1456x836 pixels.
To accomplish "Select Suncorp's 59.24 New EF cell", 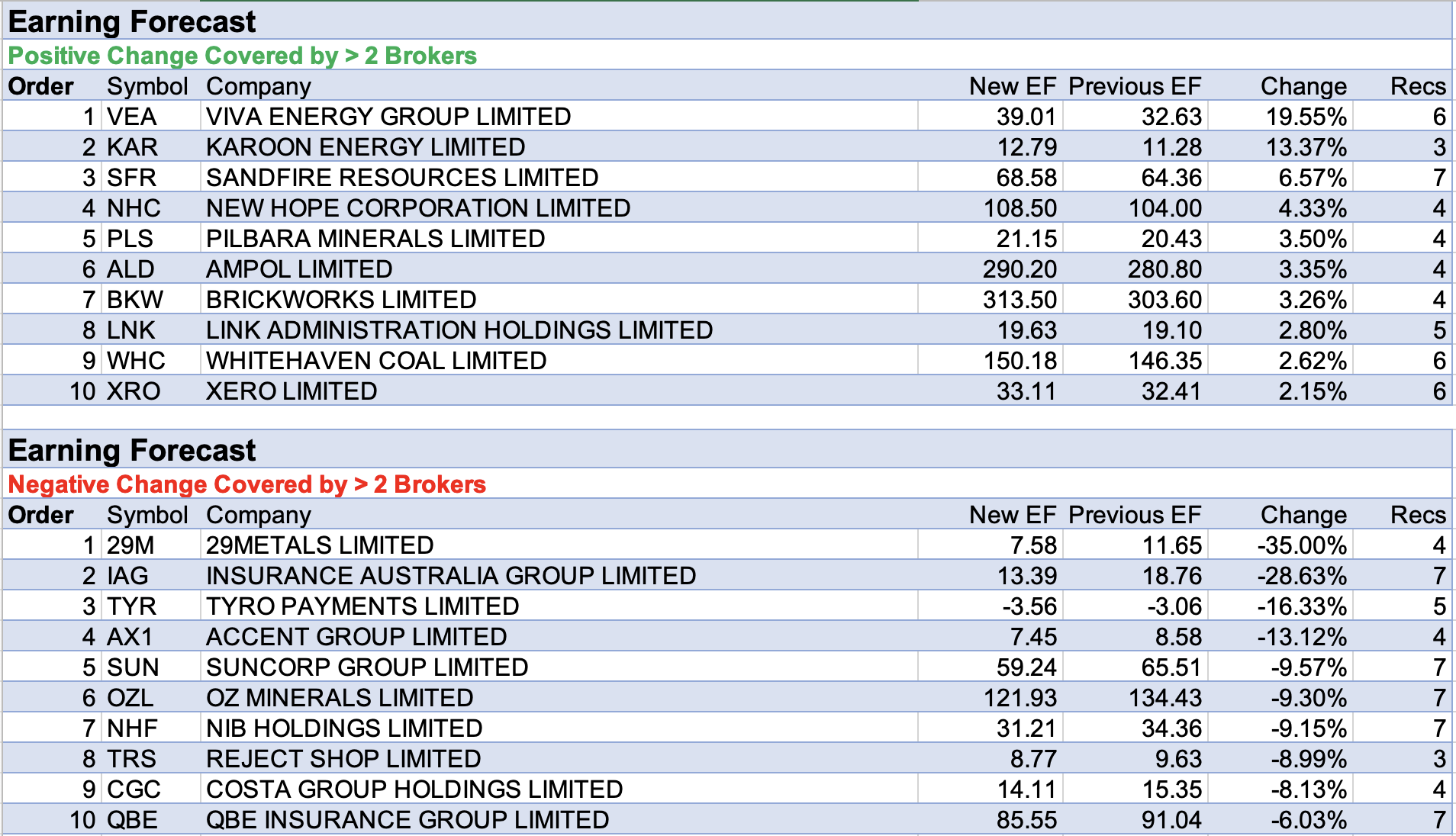I will coord(1026,667).
